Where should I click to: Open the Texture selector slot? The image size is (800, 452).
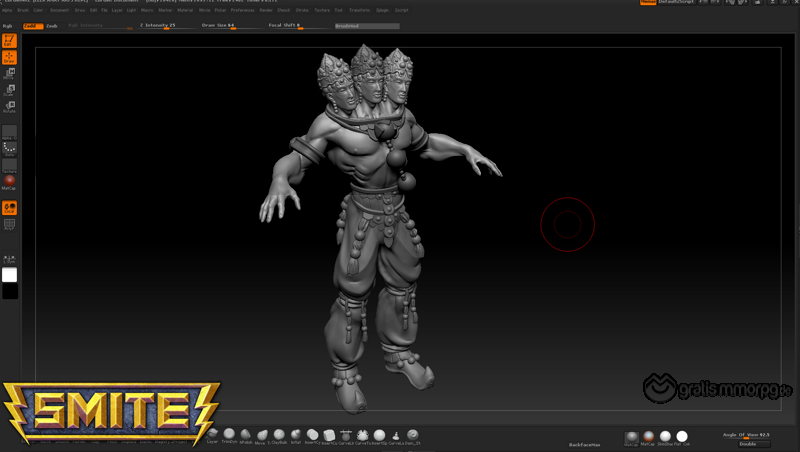pos(9,165)
